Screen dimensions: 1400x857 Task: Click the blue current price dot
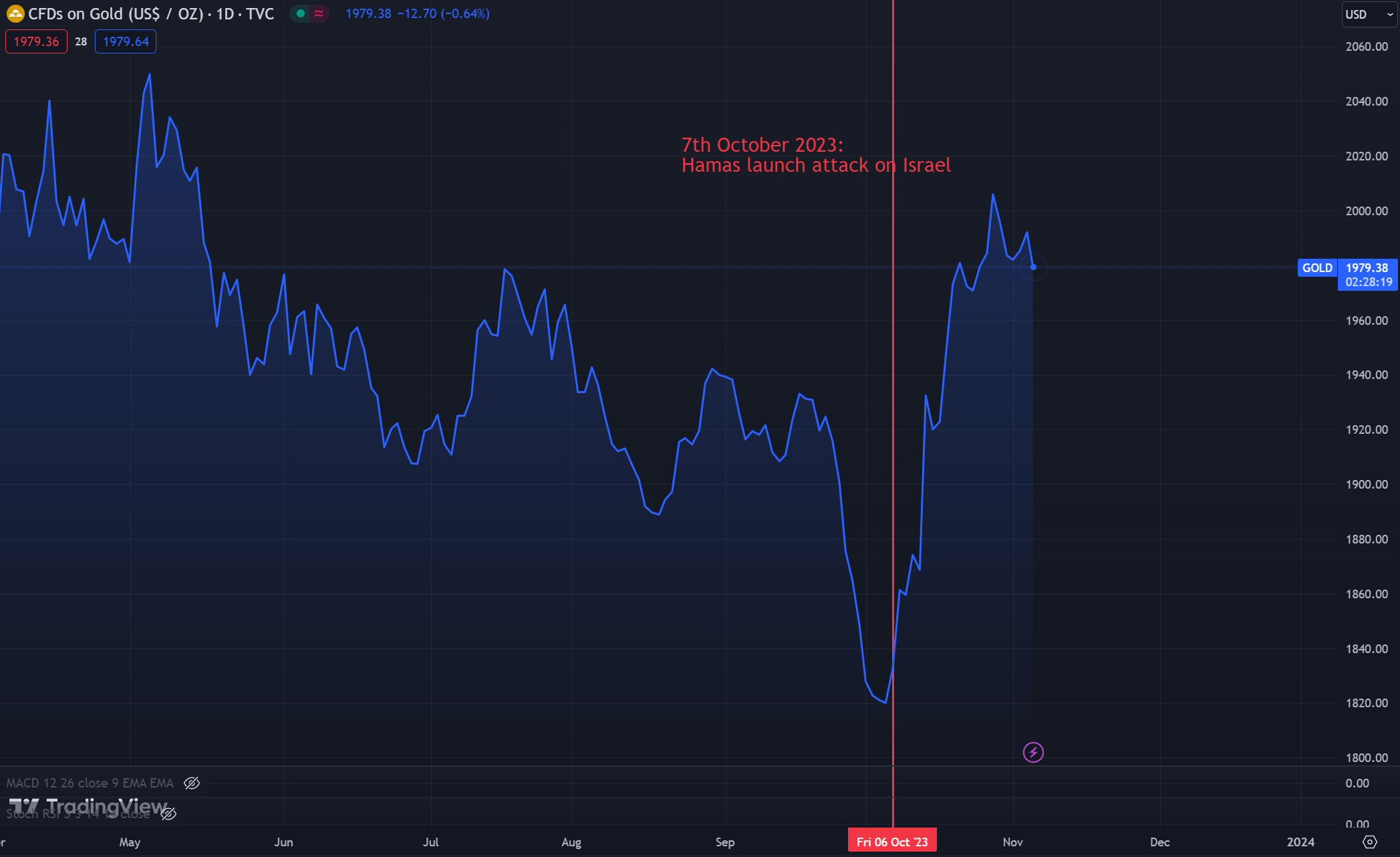pyautogui.click(x=1033, y=267)
